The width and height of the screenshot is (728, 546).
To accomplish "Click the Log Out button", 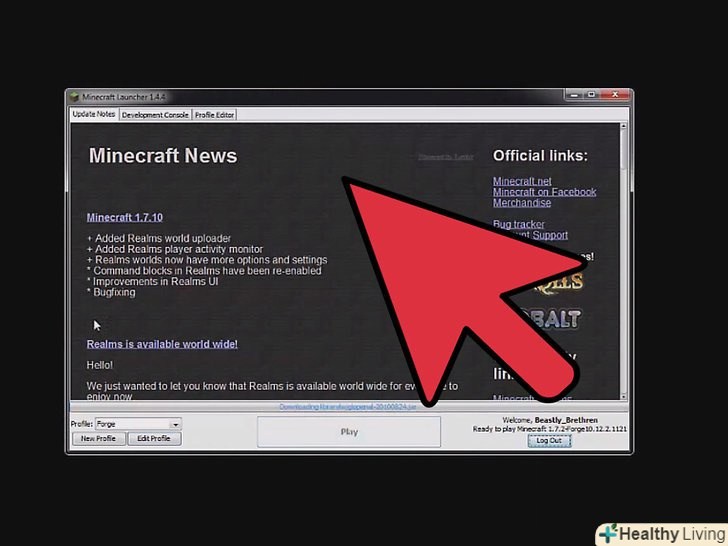I will point(549,441).
